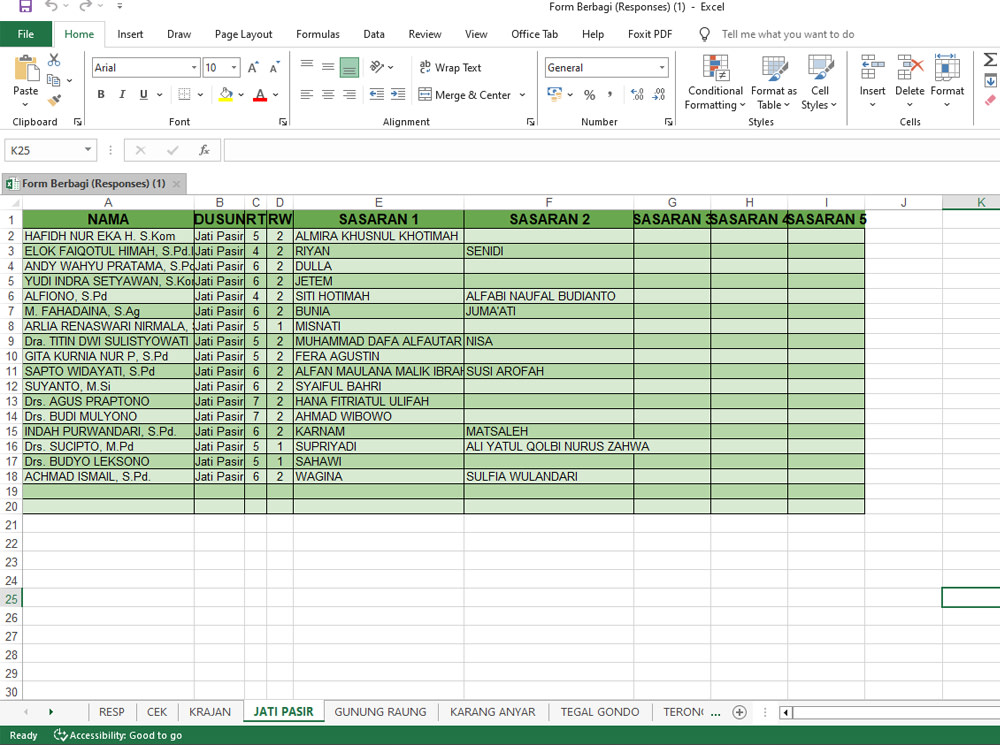Toggle Wrap Text
The width and height of the screenshot is (1000, 750).
[x=450, y=67]
